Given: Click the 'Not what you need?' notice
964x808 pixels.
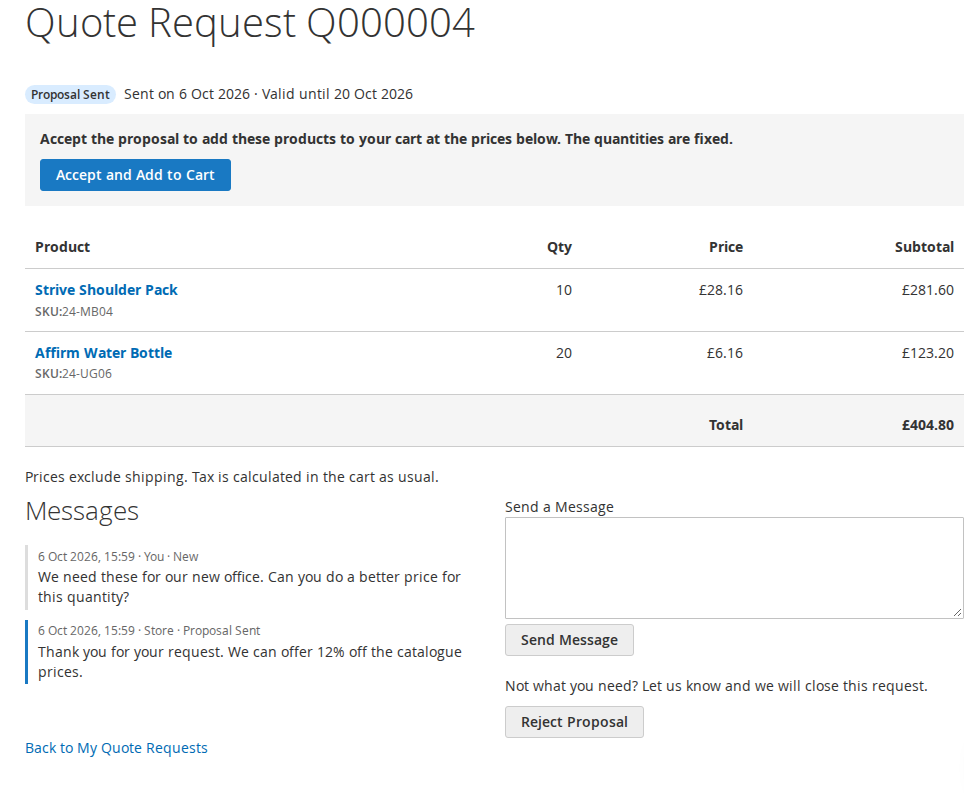Looking at the screenshot, I should point(716,686).
